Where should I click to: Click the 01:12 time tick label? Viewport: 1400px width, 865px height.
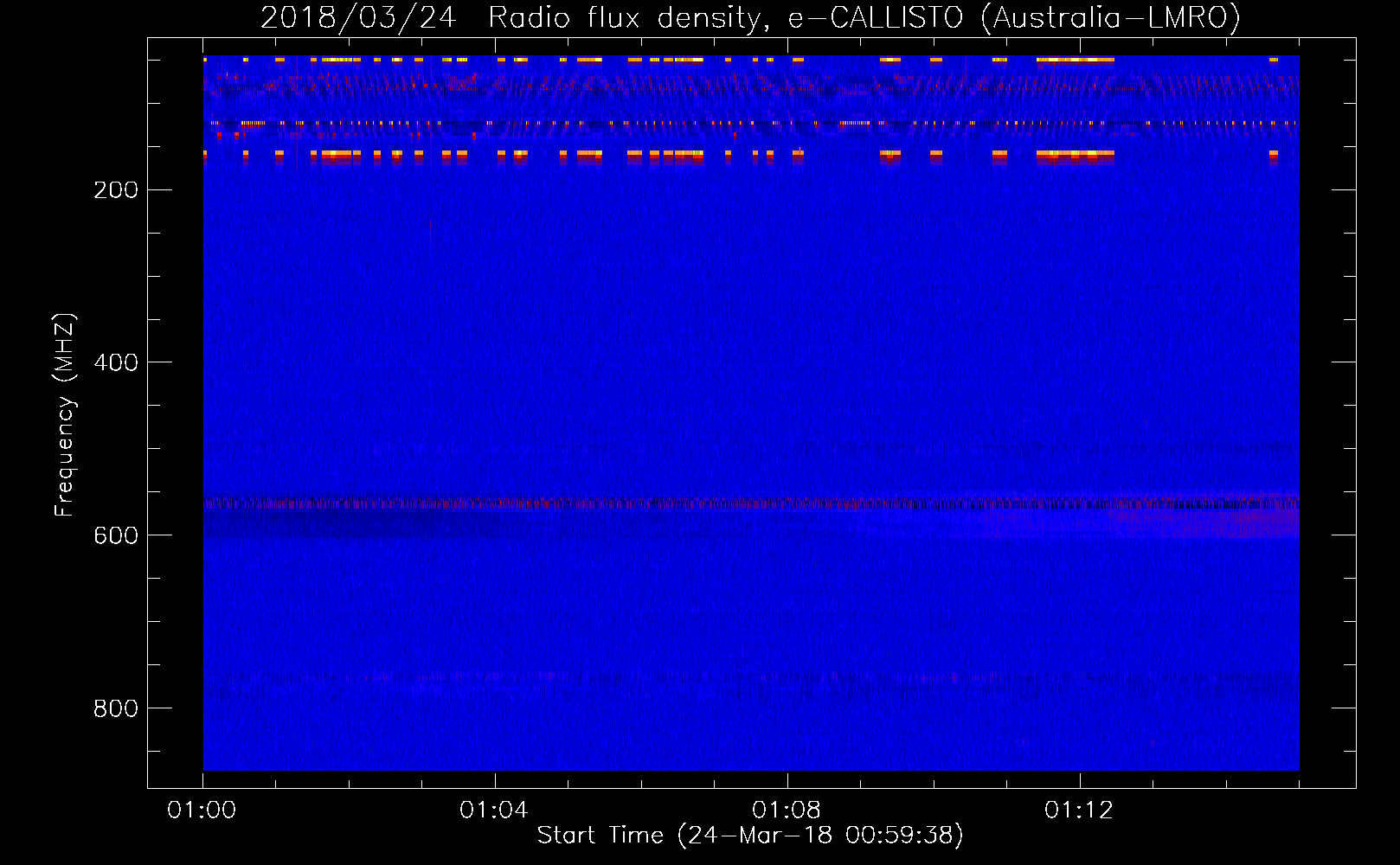pos(1079,811)
